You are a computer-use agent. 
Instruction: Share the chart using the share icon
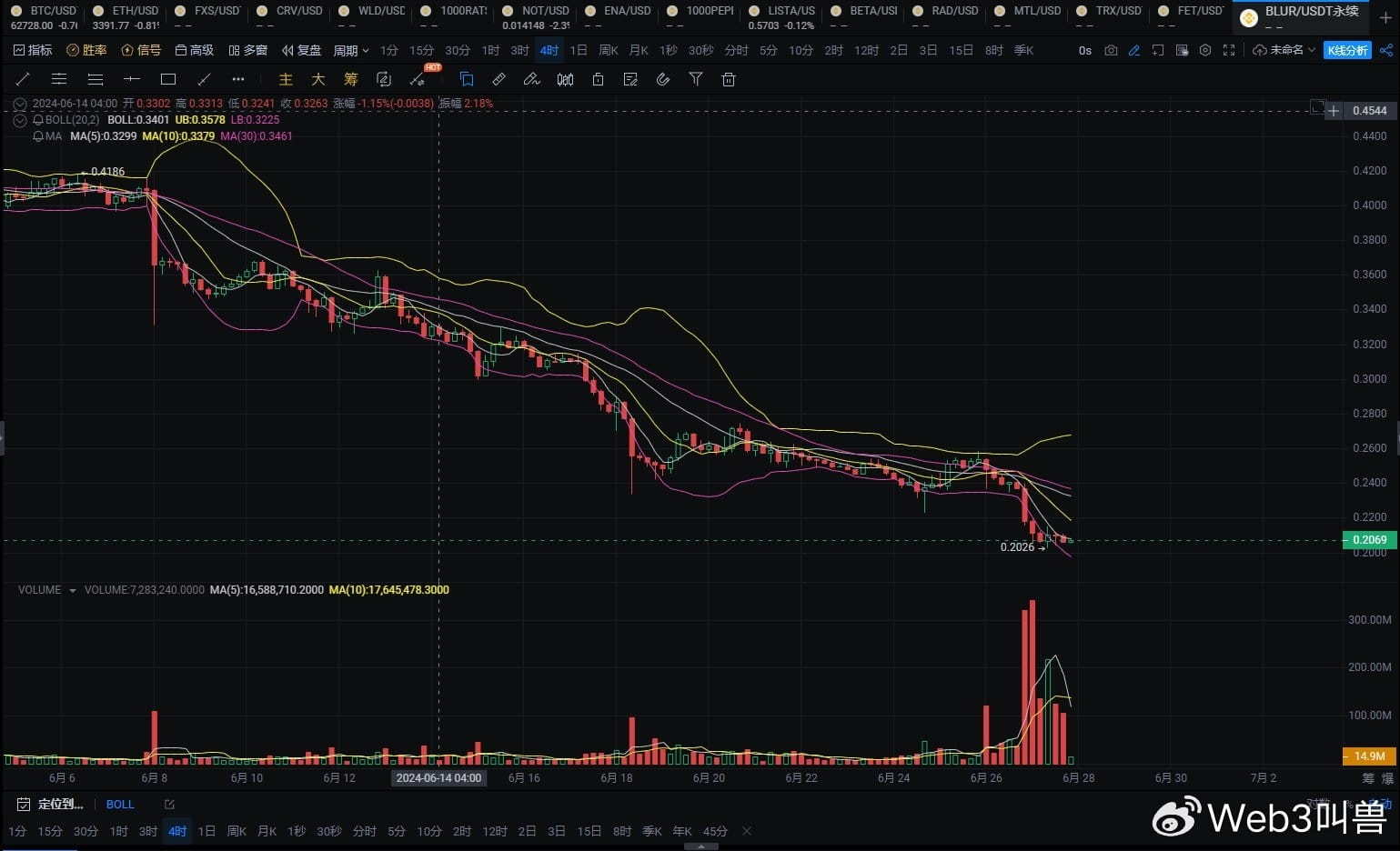(1386, 50)
